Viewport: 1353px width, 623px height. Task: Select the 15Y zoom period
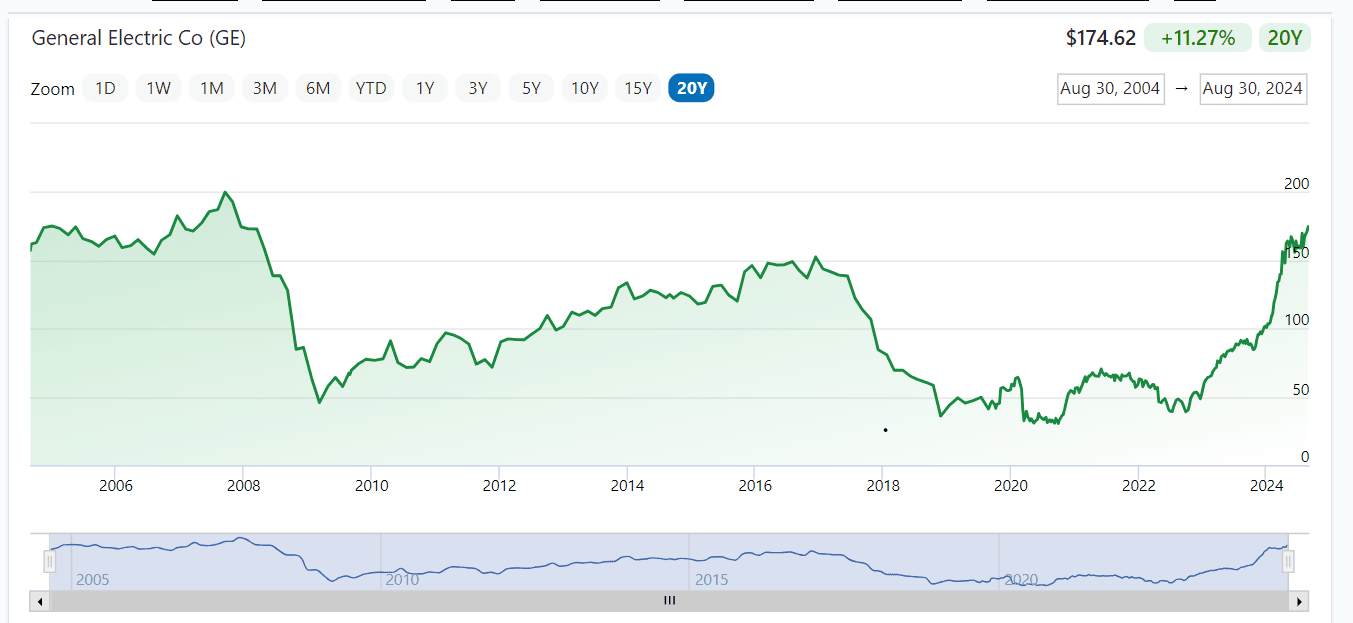tap(638, 89)
